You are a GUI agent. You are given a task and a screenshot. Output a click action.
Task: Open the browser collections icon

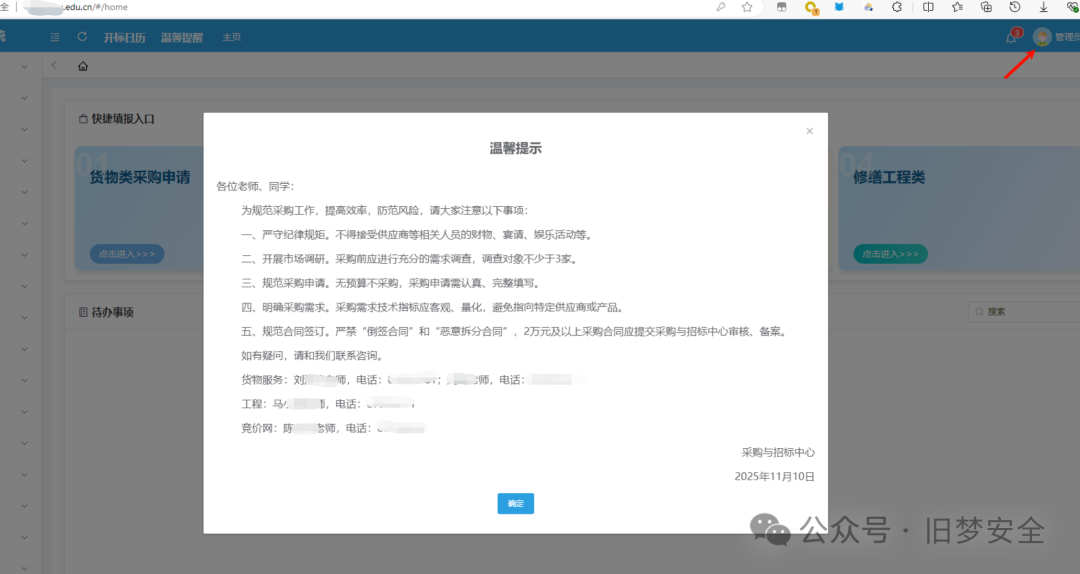(986, 7)
